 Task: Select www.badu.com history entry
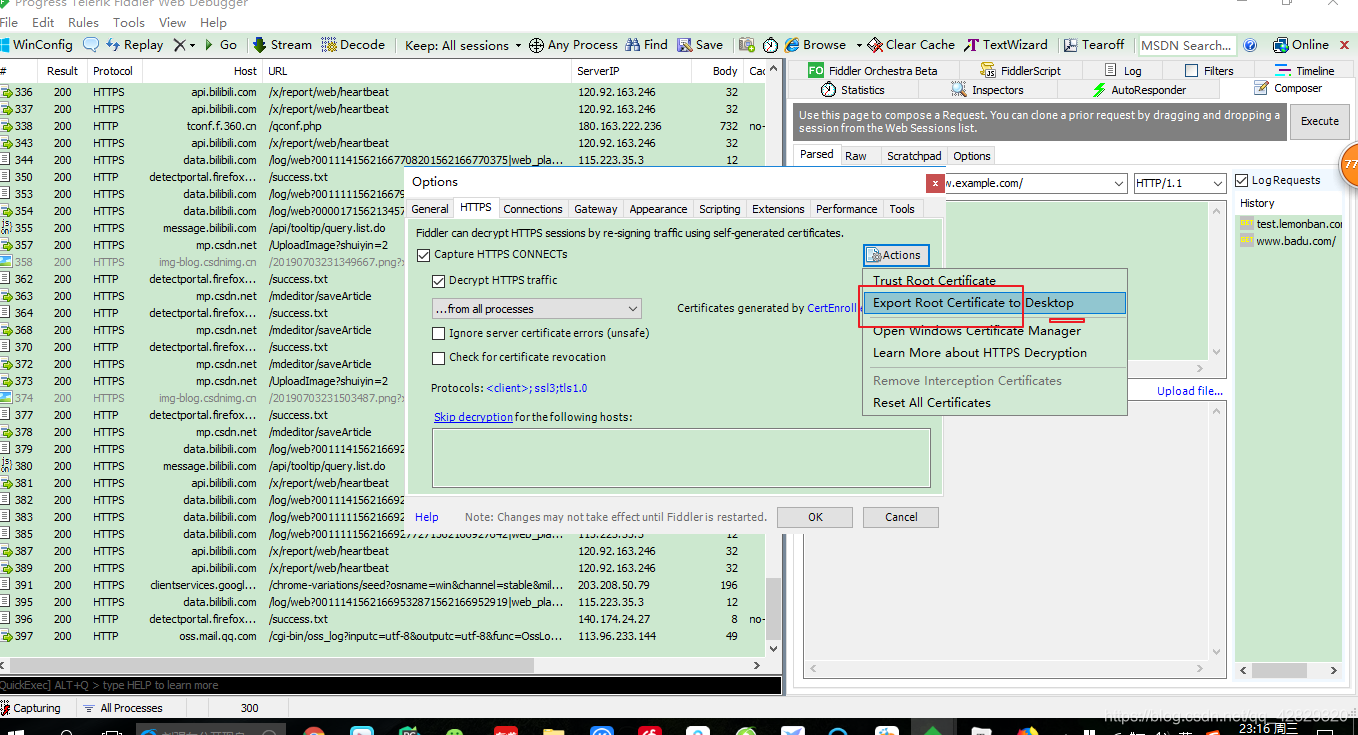pyautogui.click(x=1288, y=241)
